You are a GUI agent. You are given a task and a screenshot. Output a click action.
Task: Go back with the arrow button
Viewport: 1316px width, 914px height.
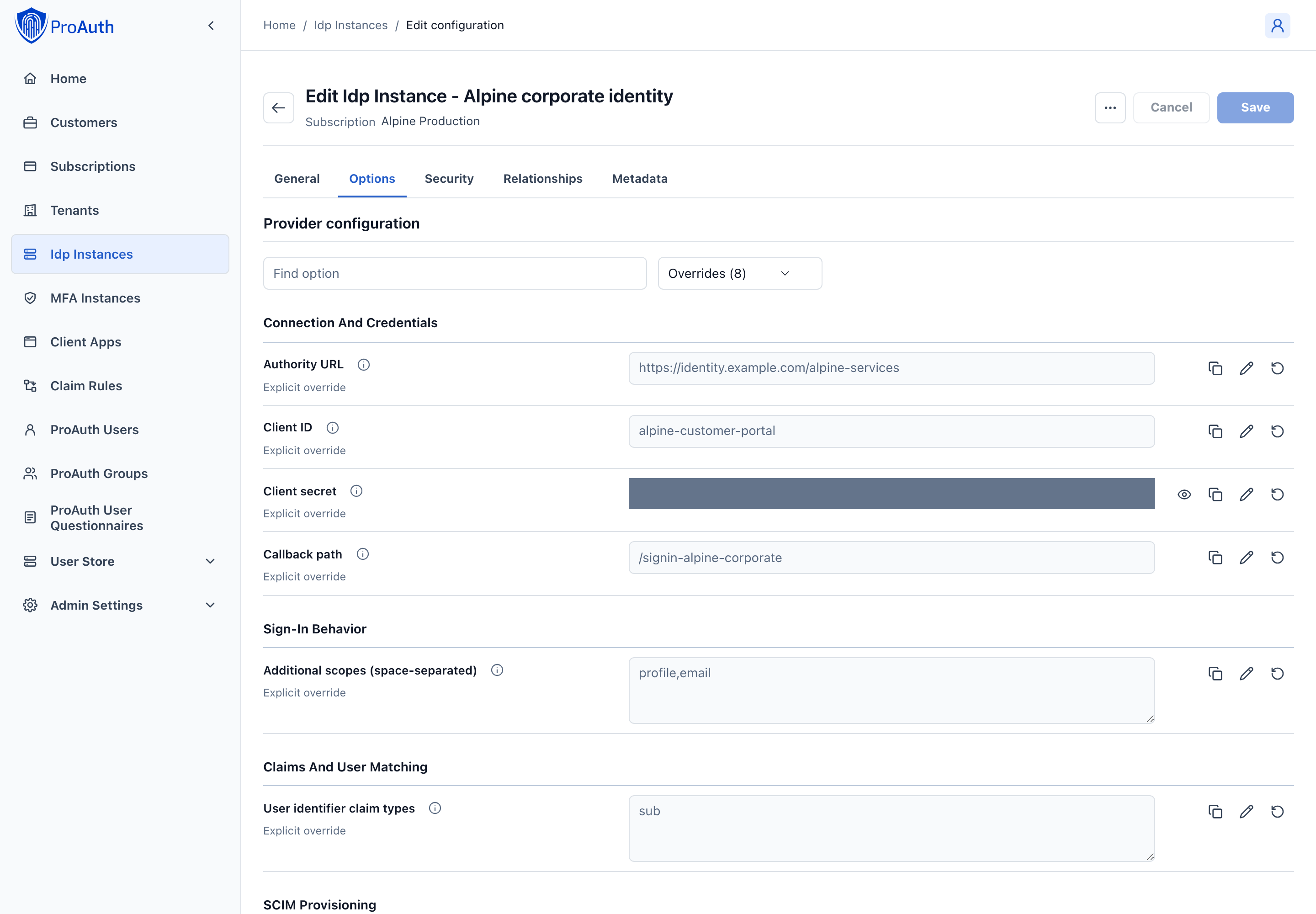[x=279, y=108]
